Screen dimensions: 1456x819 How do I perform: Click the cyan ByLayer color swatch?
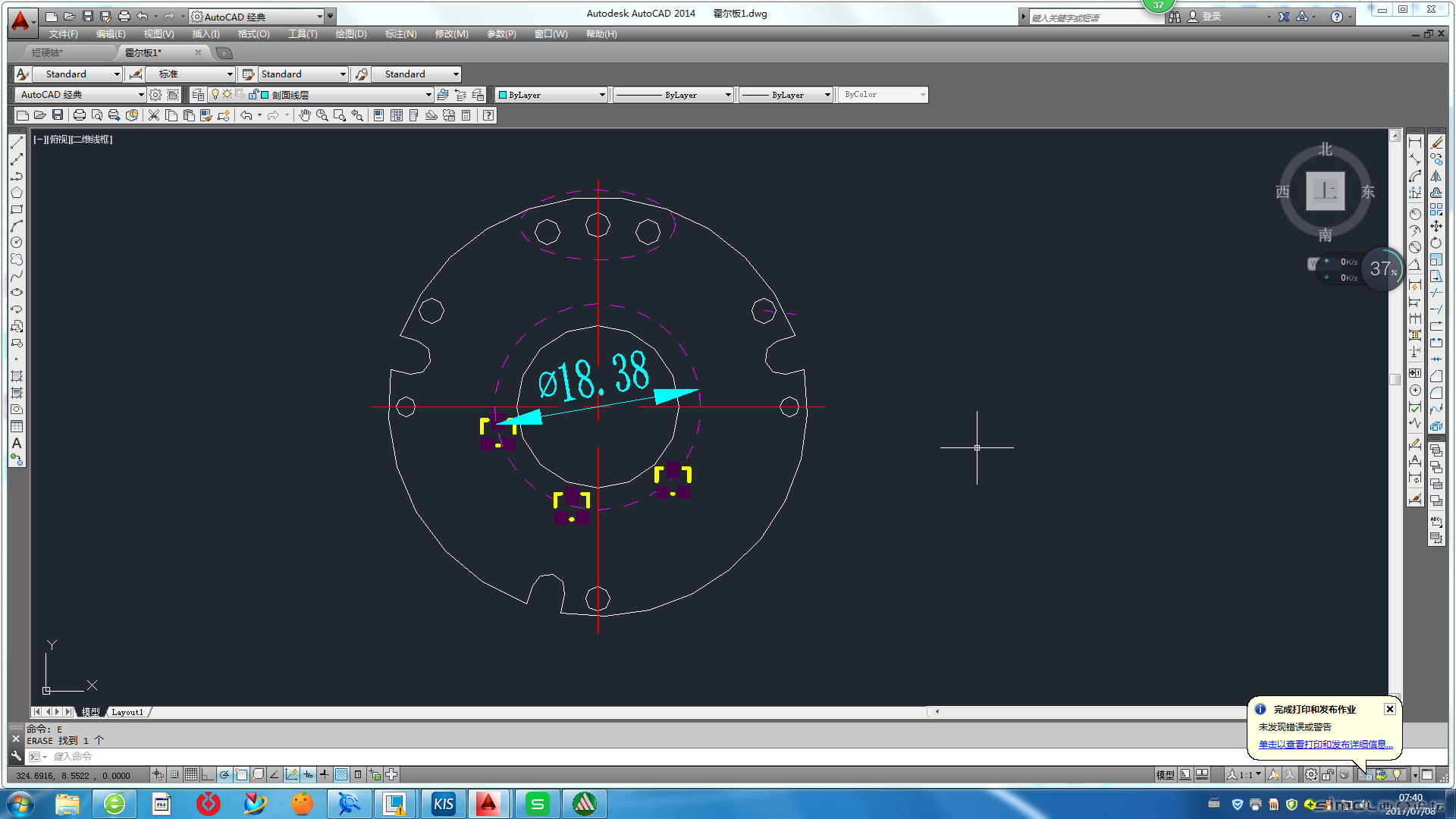[x=503, y=95]
